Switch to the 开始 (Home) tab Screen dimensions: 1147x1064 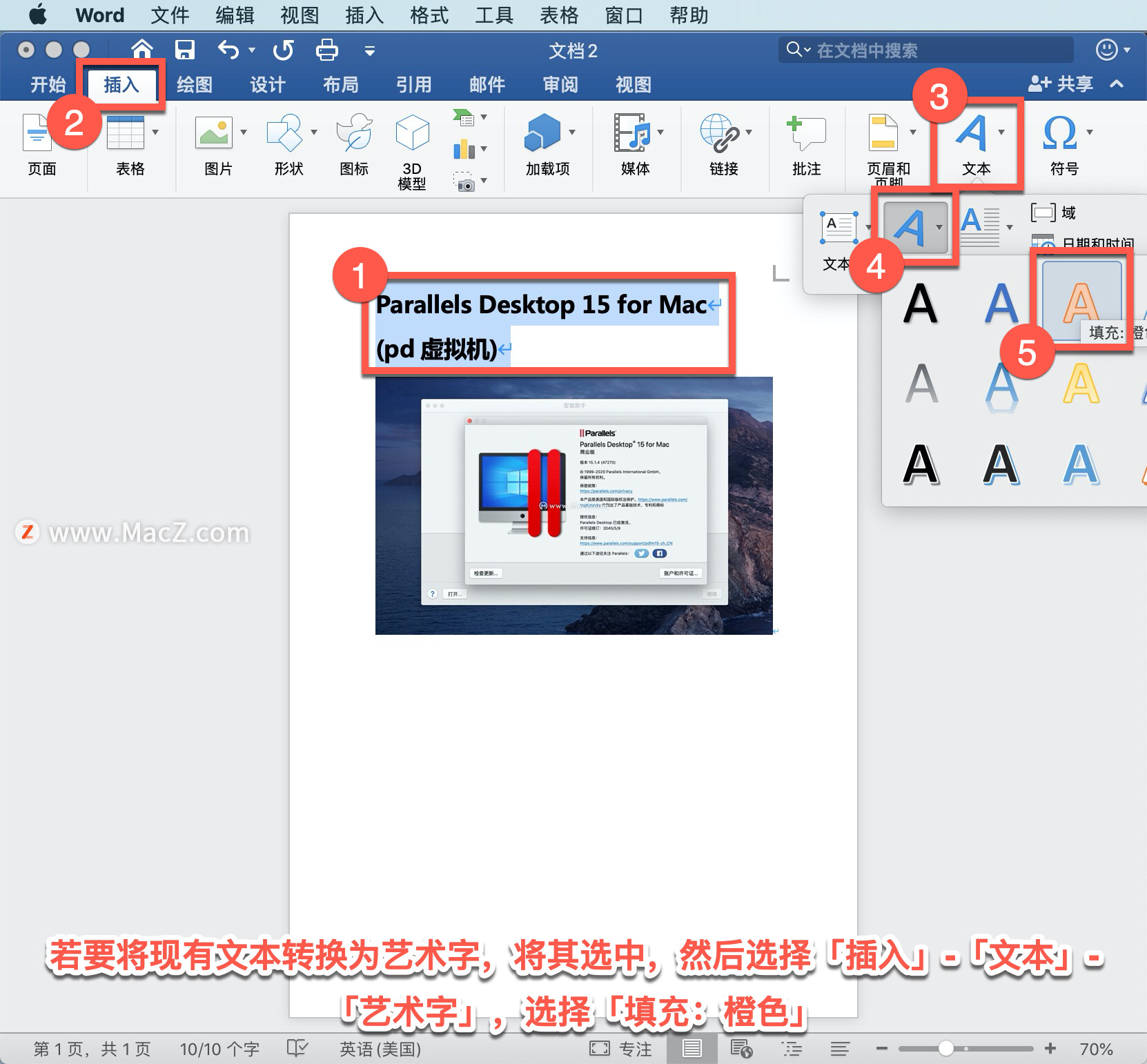[48, 84]
